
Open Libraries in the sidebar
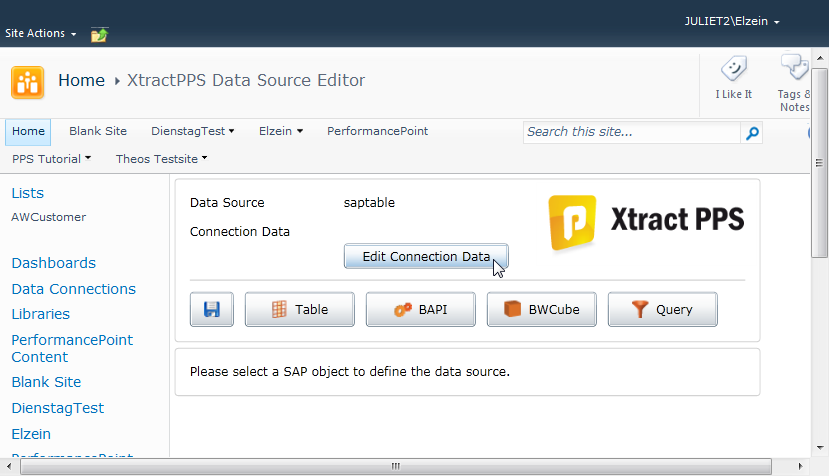click(x=41, y=314)
